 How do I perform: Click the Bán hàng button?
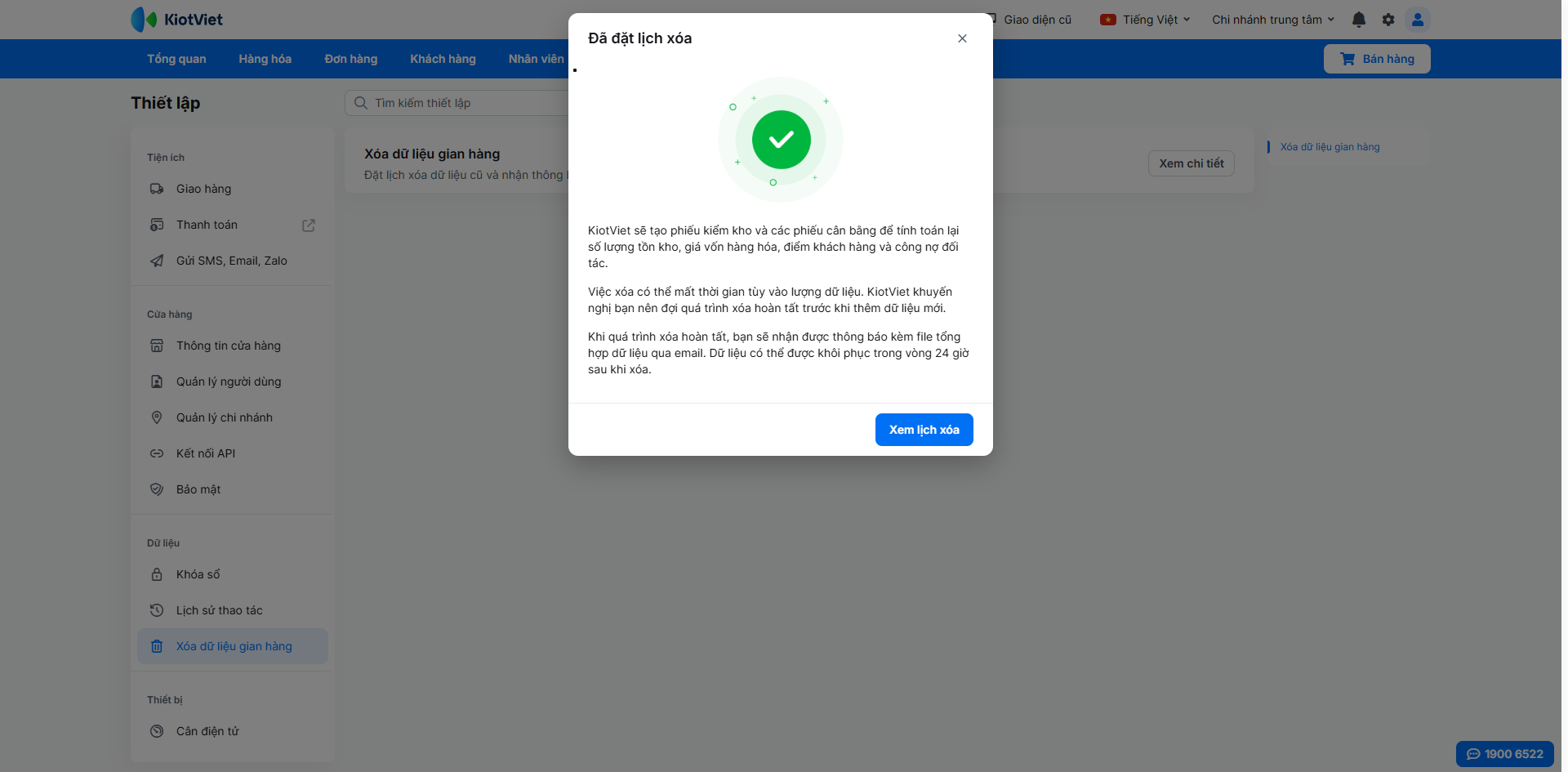[x=1377, y=59]
